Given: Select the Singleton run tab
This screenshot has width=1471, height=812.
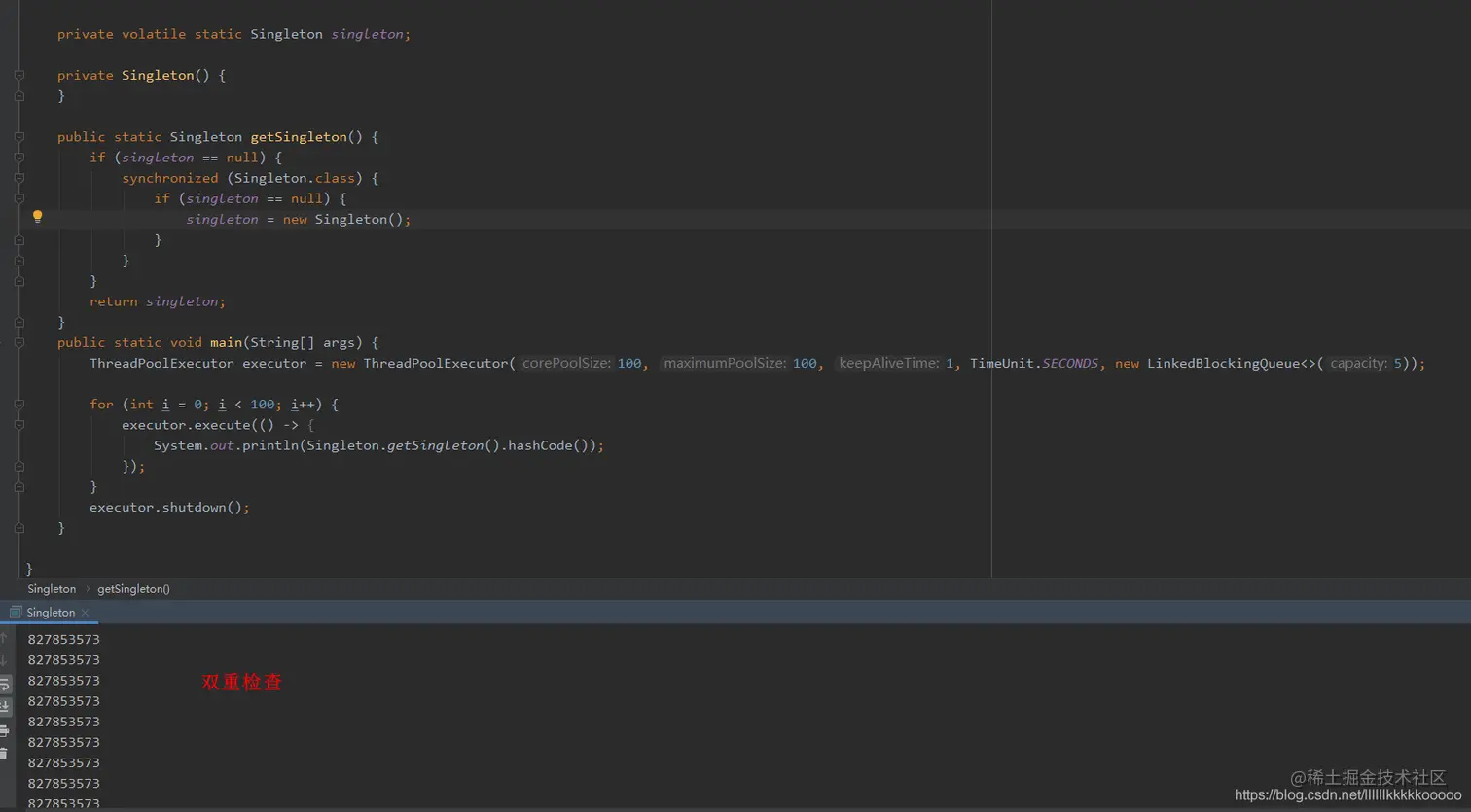Looking at the screenshot, I should click(50, 613).
